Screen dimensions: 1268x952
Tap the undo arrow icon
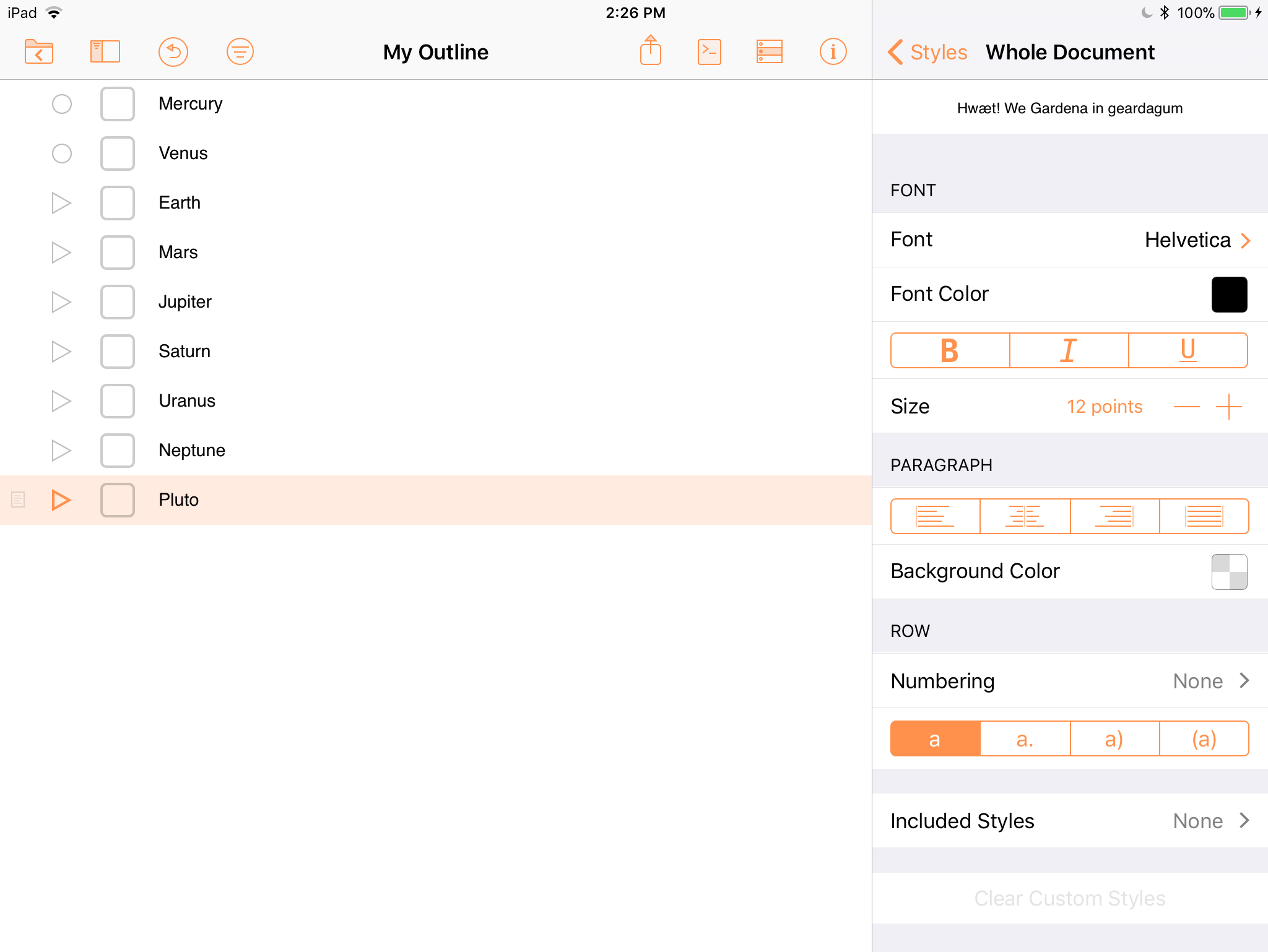click(173, 52)
